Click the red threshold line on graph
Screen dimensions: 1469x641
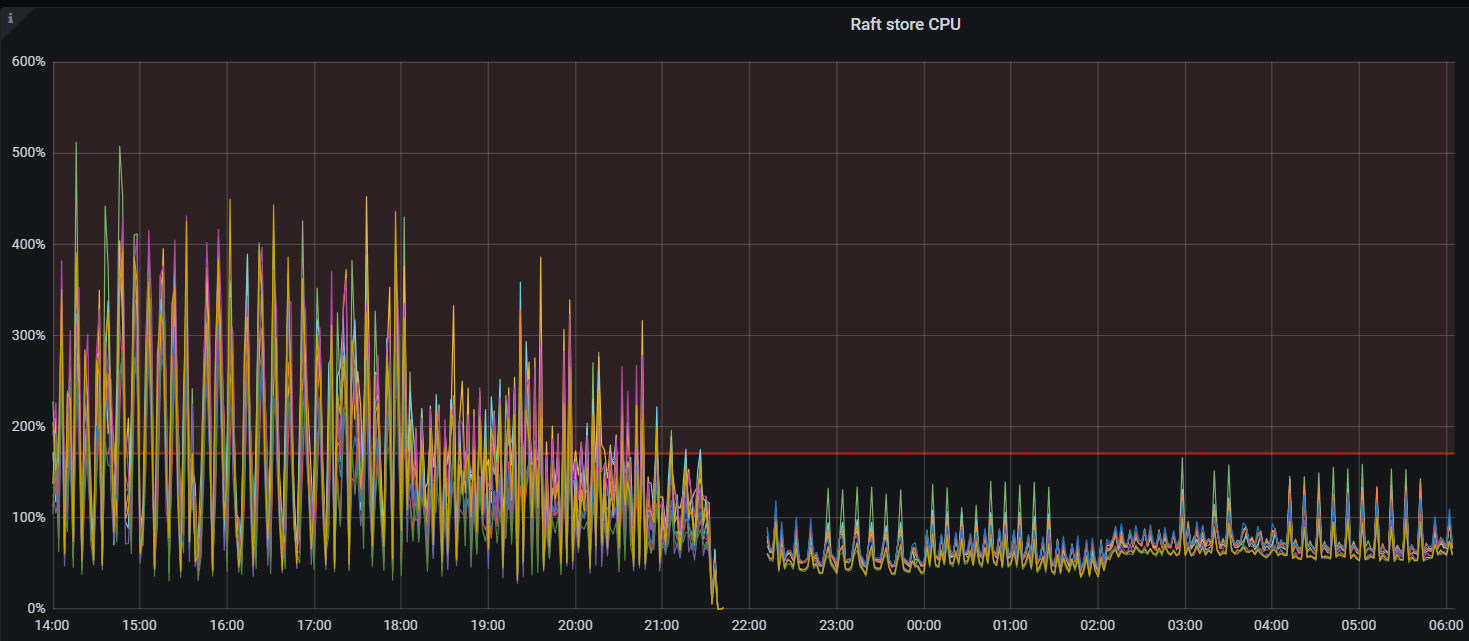pyautogui.click(x=1000, y=453)
